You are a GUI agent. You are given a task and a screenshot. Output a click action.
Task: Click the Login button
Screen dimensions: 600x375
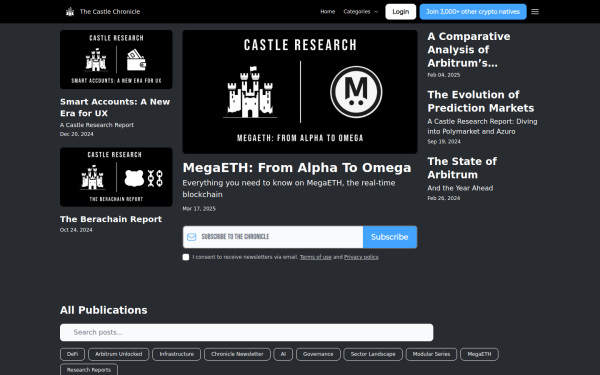pos(401,12)
